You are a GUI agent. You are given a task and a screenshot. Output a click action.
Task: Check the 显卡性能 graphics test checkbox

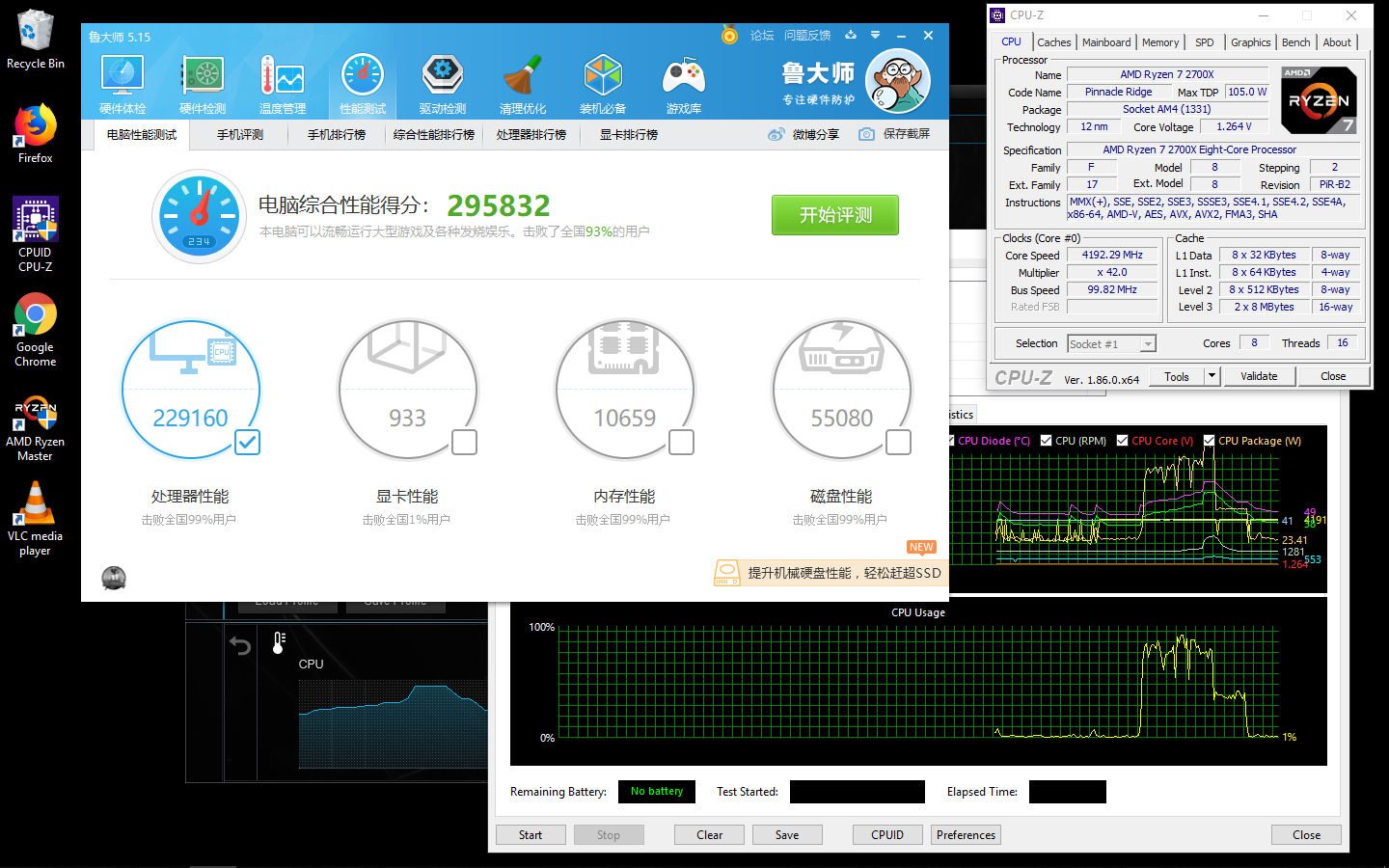click(465, 442)
